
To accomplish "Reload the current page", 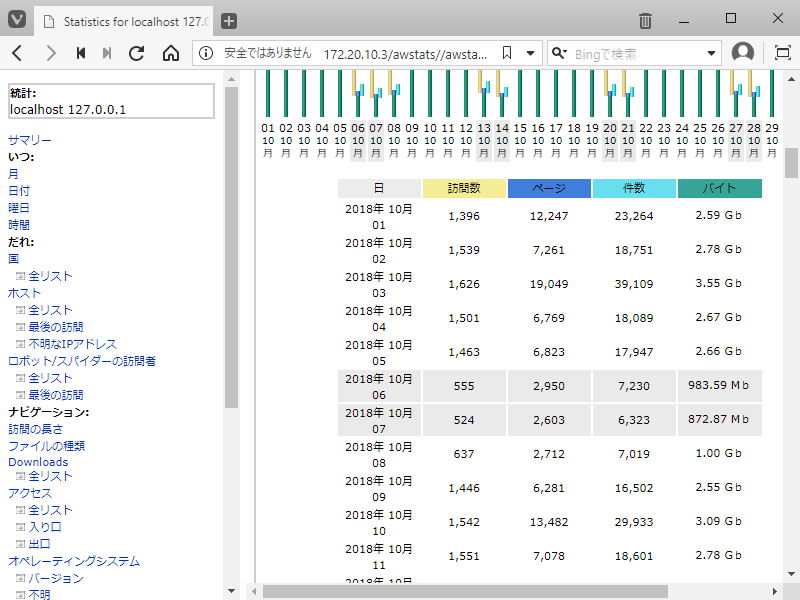I will 136,53.
